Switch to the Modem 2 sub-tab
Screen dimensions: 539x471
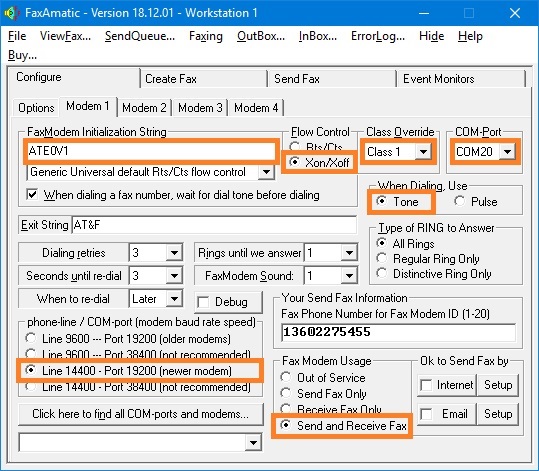[144, 108]
